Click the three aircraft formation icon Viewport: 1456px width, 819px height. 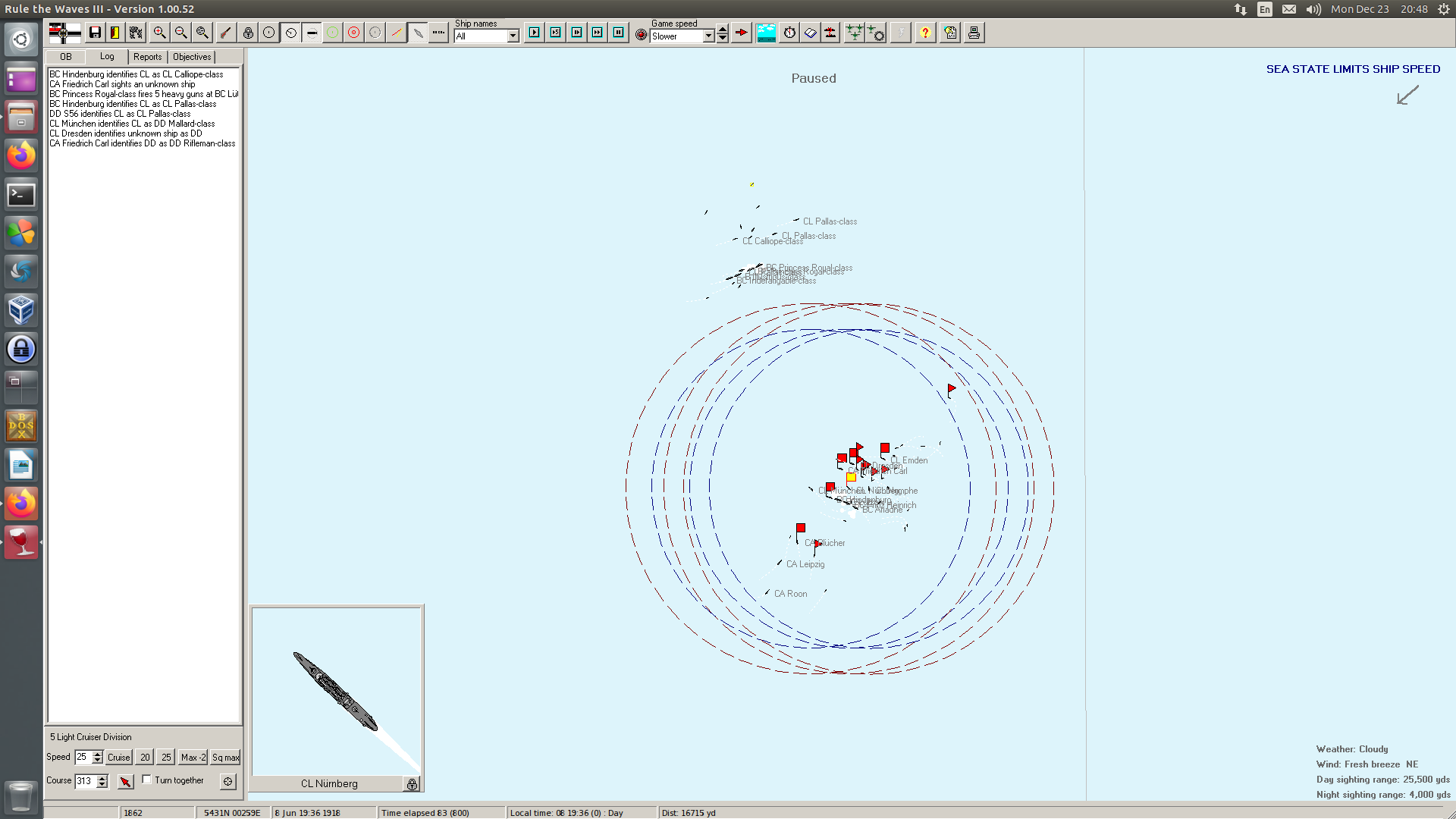(x=854, y=33)
